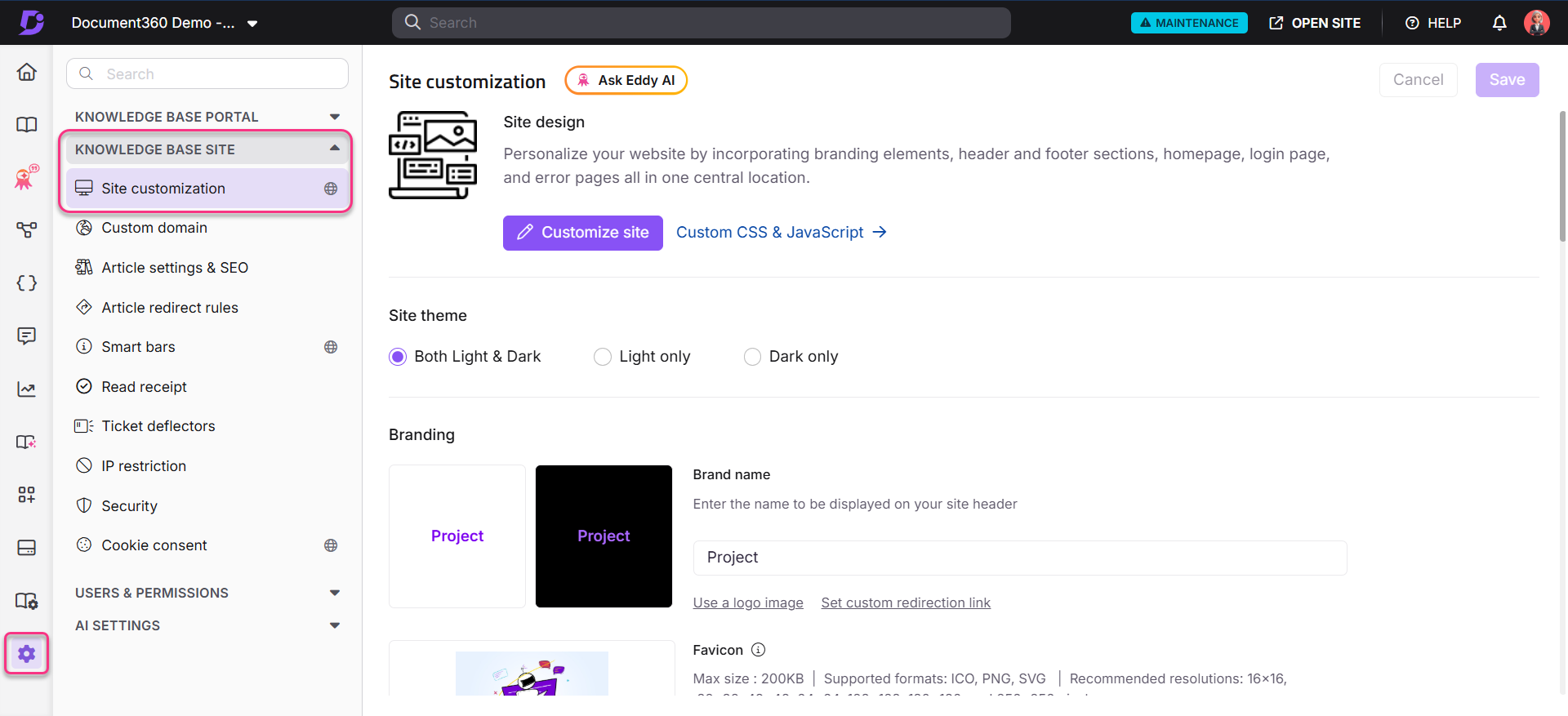The width and height of the screenshot is (1568, 716).
Task: Click the settings sidebar search field
Action: tap(207, 73)
